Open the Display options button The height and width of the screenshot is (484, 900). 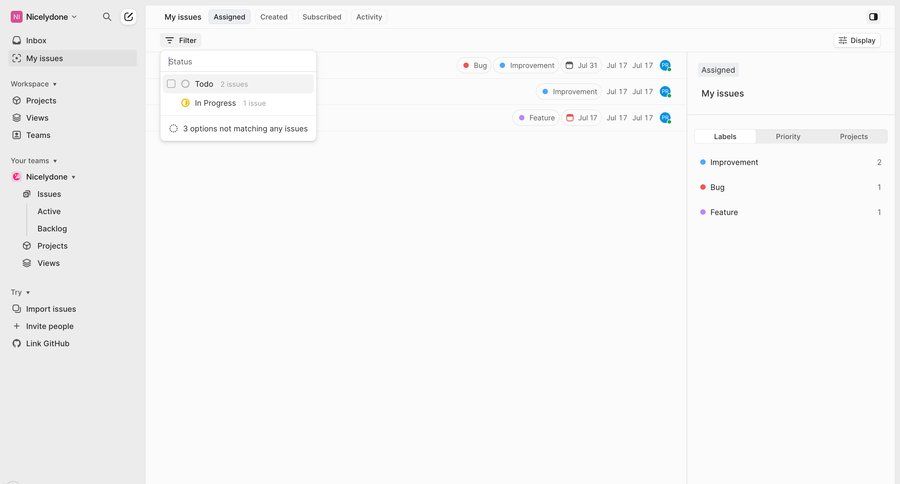tap(857, 40)
